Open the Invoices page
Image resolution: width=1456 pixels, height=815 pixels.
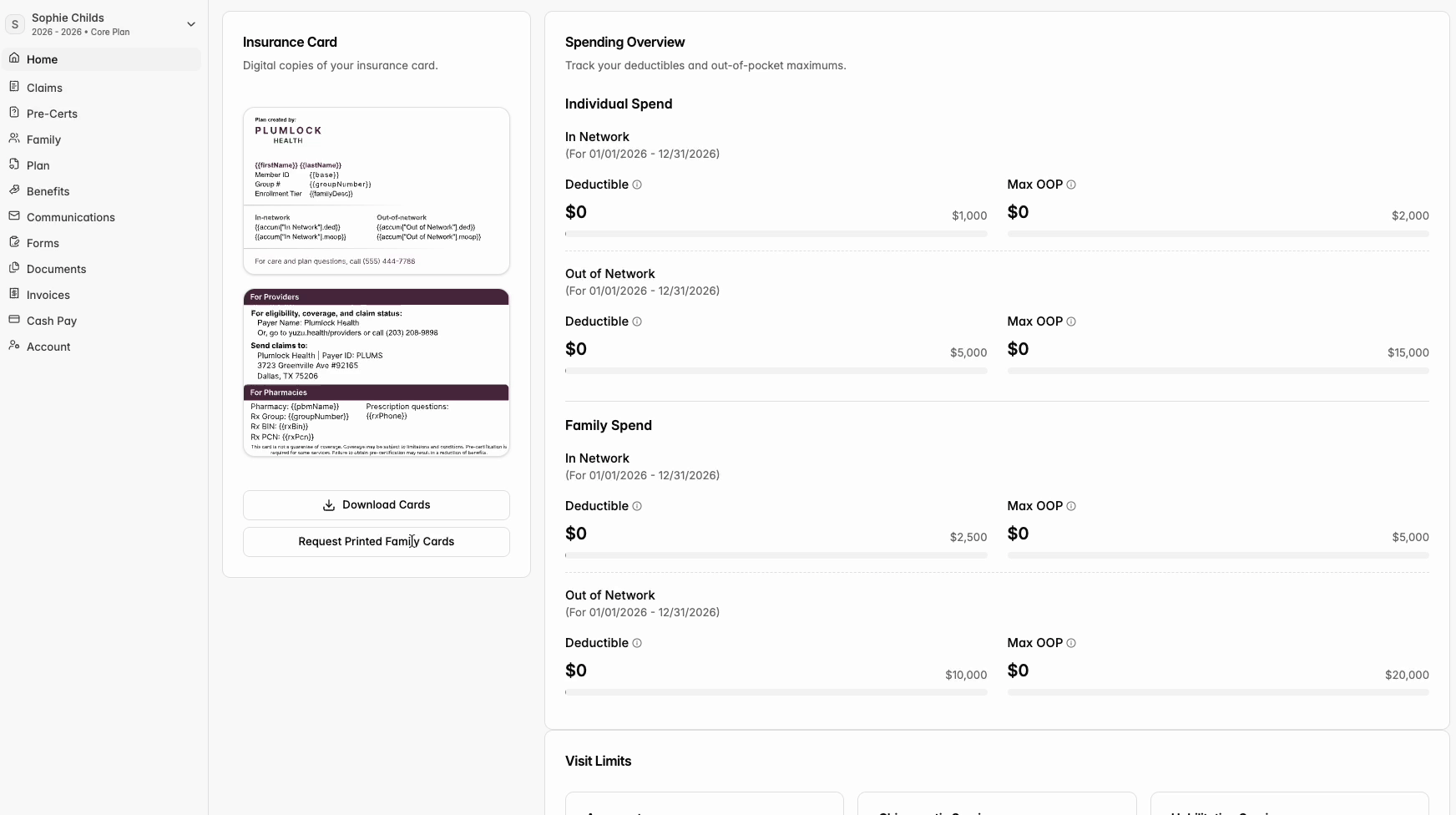102,295
